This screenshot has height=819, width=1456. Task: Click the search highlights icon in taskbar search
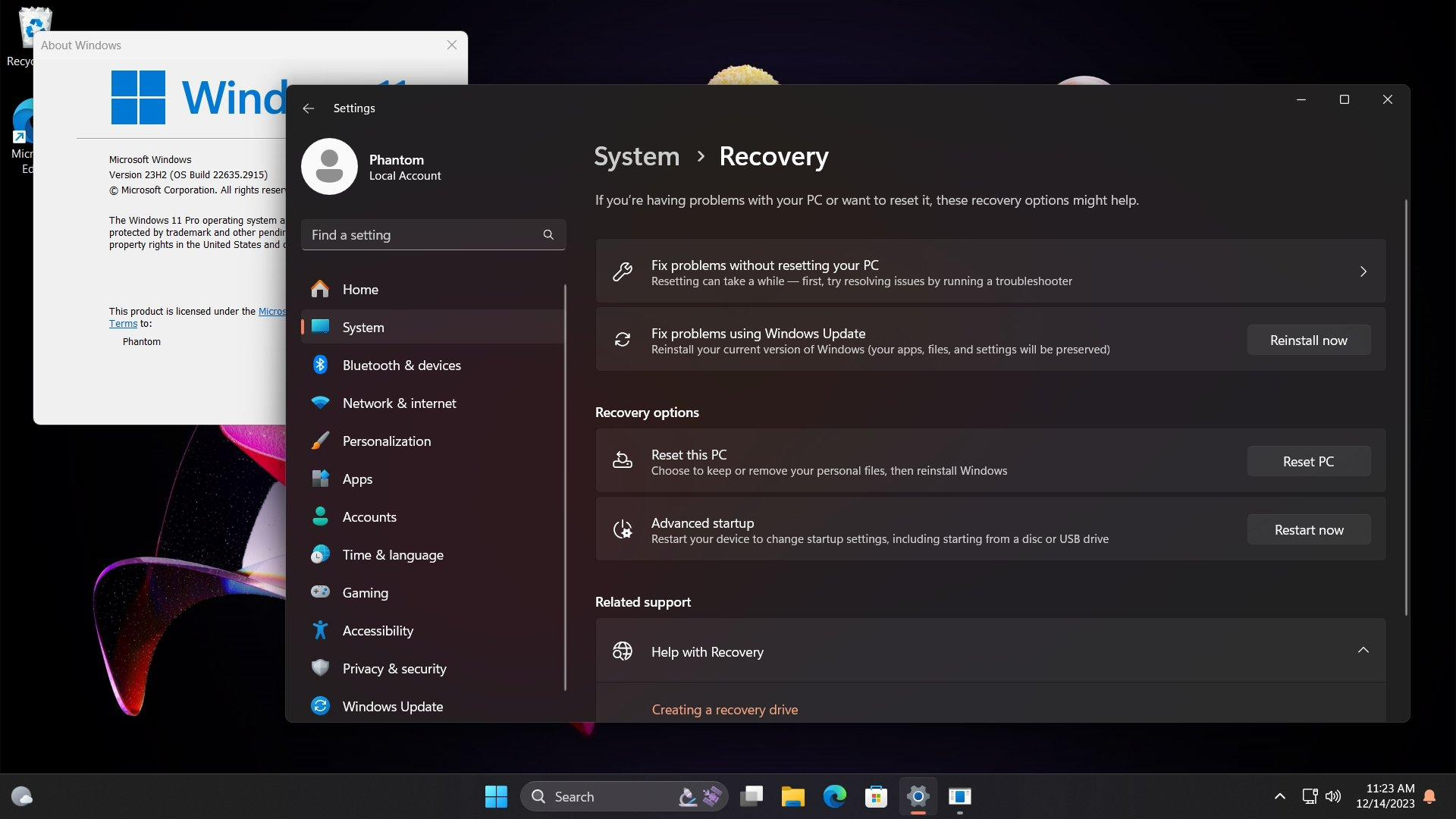pyautogui.click(x=700, y=796)
